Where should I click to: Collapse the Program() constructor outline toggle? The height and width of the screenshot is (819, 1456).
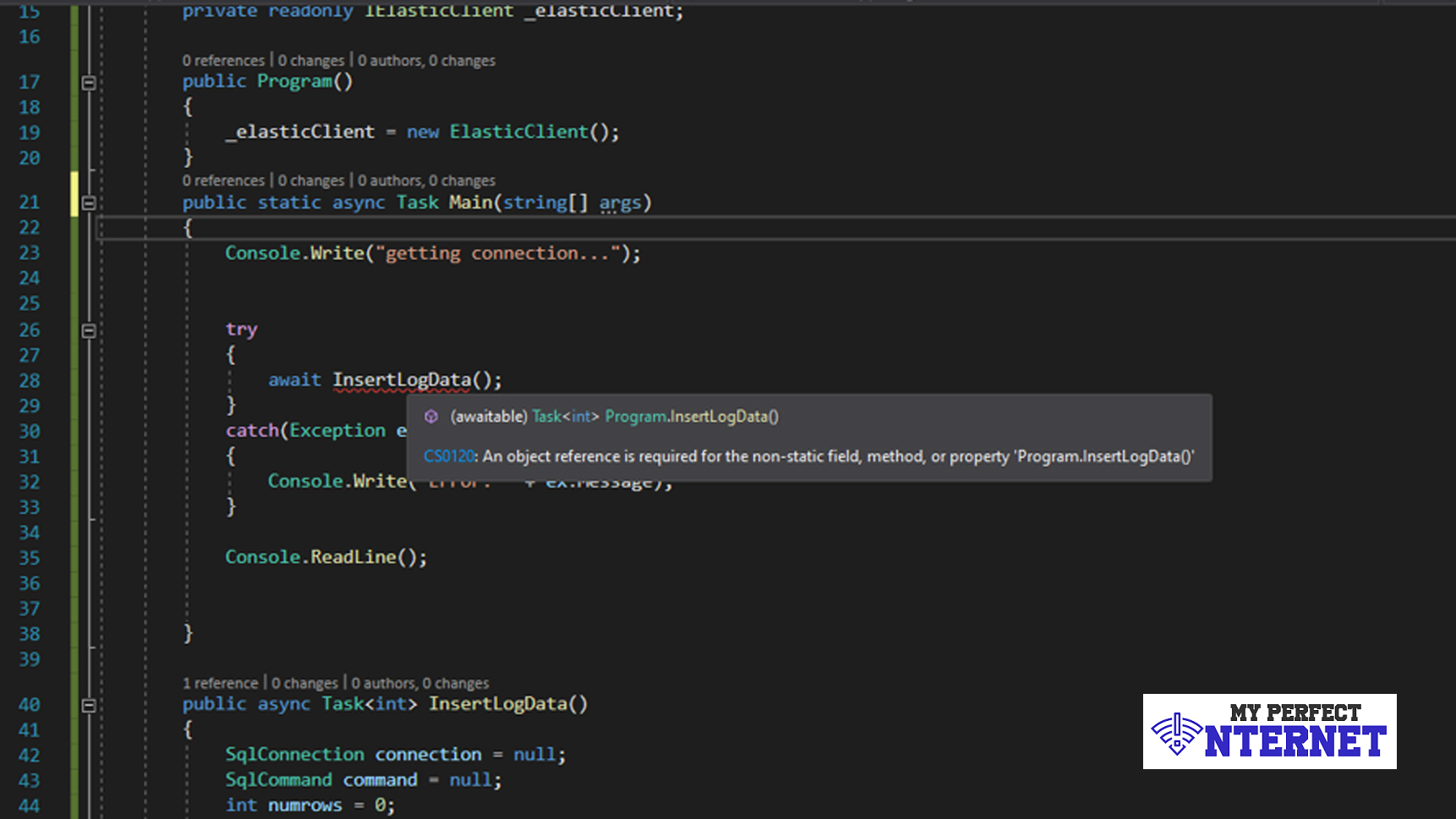point(89,83)
